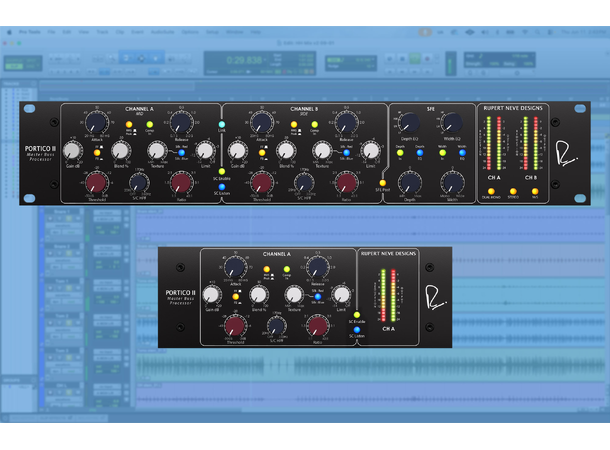Screen dimensions: 610x450
Task: Click Channel B Attack knob
Action: tap(261, 122)
